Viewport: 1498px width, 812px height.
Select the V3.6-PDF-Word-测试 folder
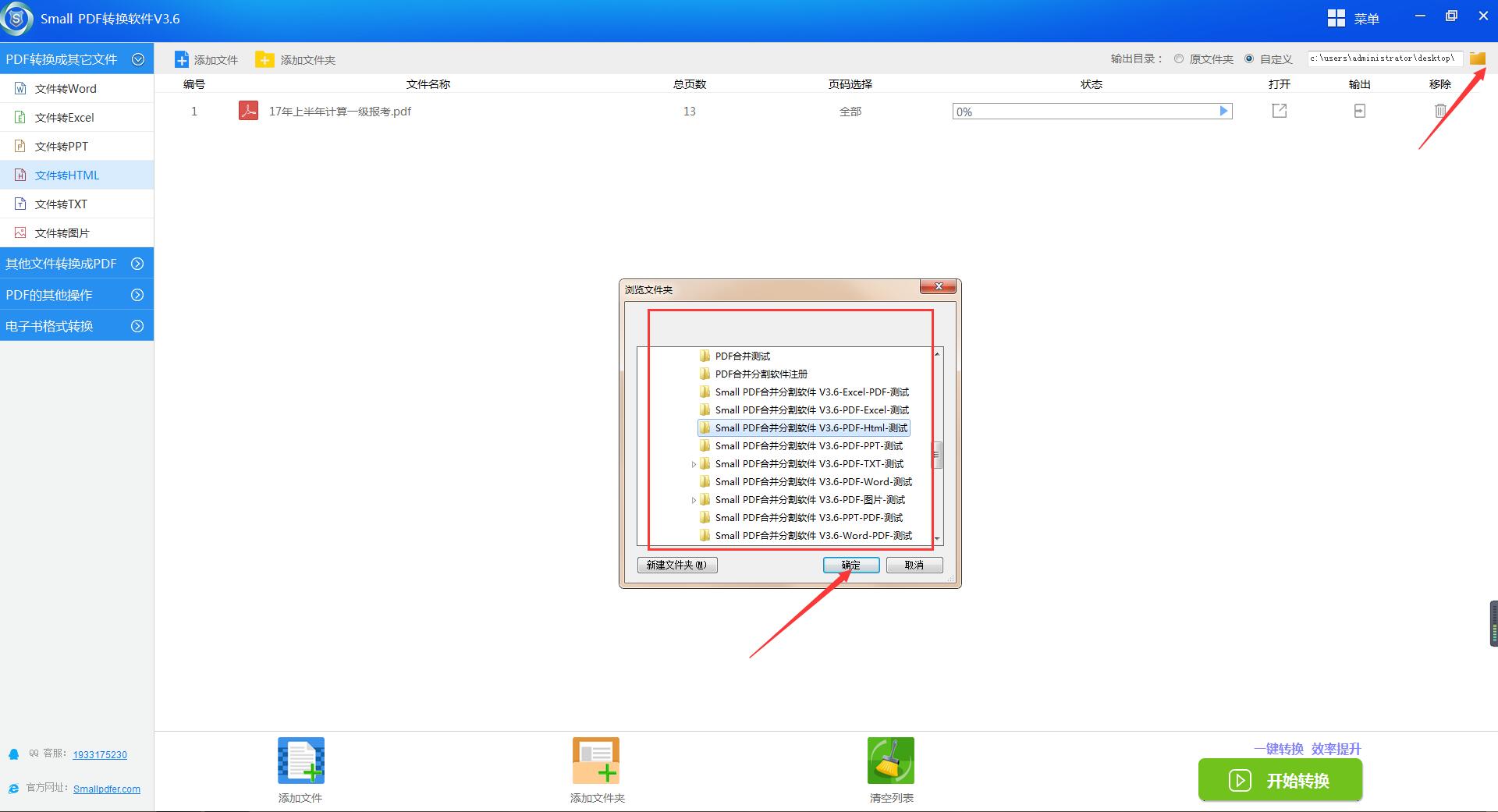pyautogui.click(x=806, y=481)
